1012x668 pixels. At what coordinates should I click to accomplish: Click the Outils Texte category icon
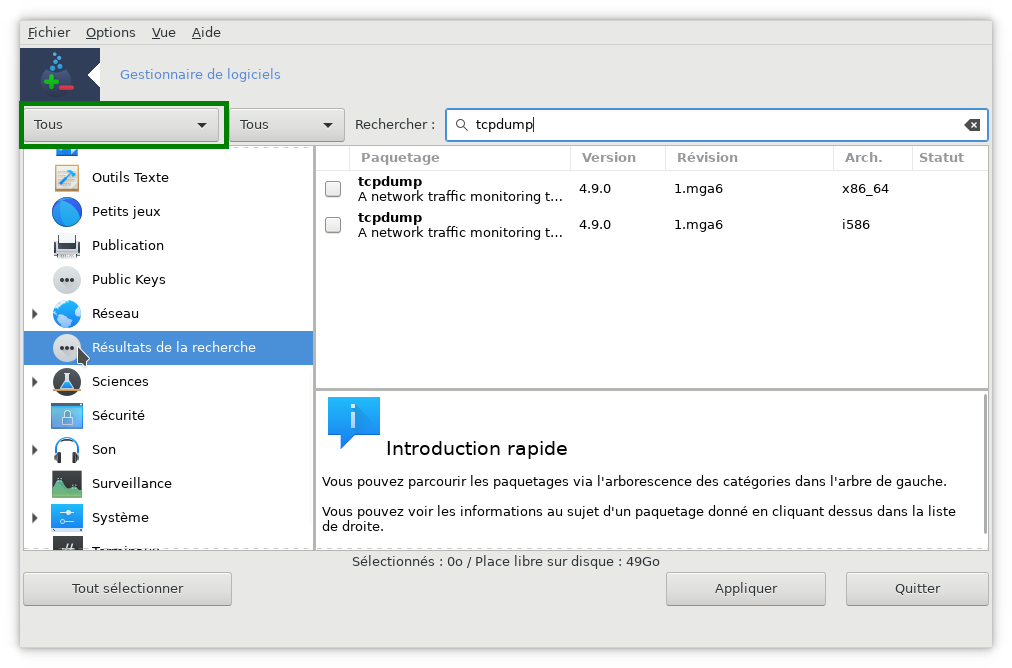(x=67, y=178)
